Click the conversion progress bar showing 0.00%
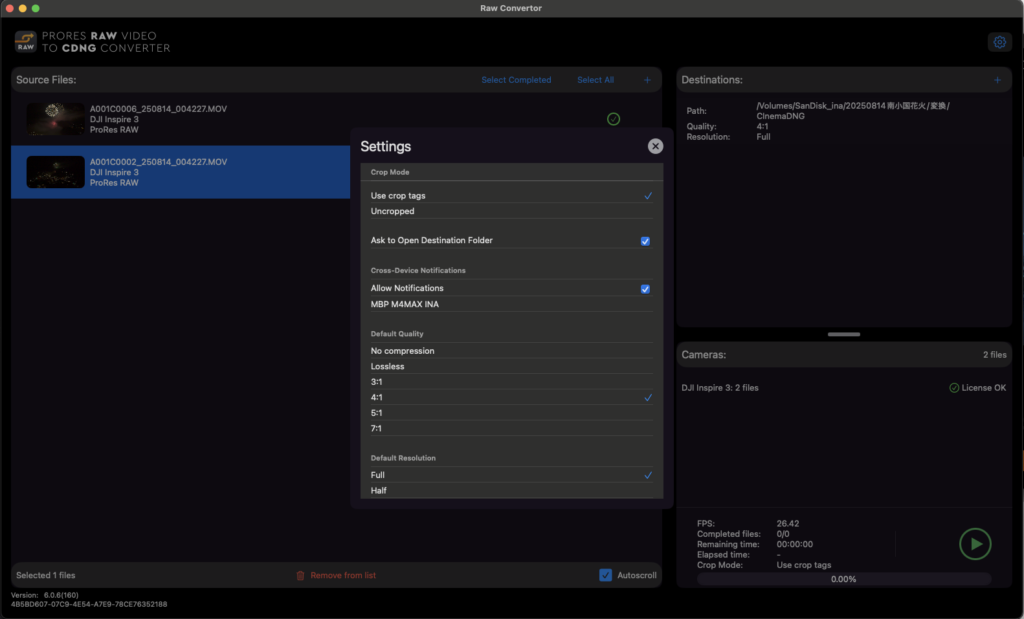1024x619 pixels. pos(844,579)
